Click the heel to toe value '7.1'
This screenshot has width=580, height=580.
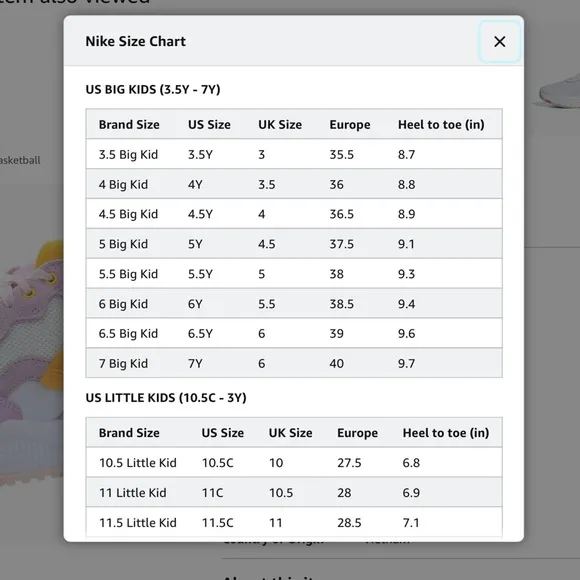[411, 522]
